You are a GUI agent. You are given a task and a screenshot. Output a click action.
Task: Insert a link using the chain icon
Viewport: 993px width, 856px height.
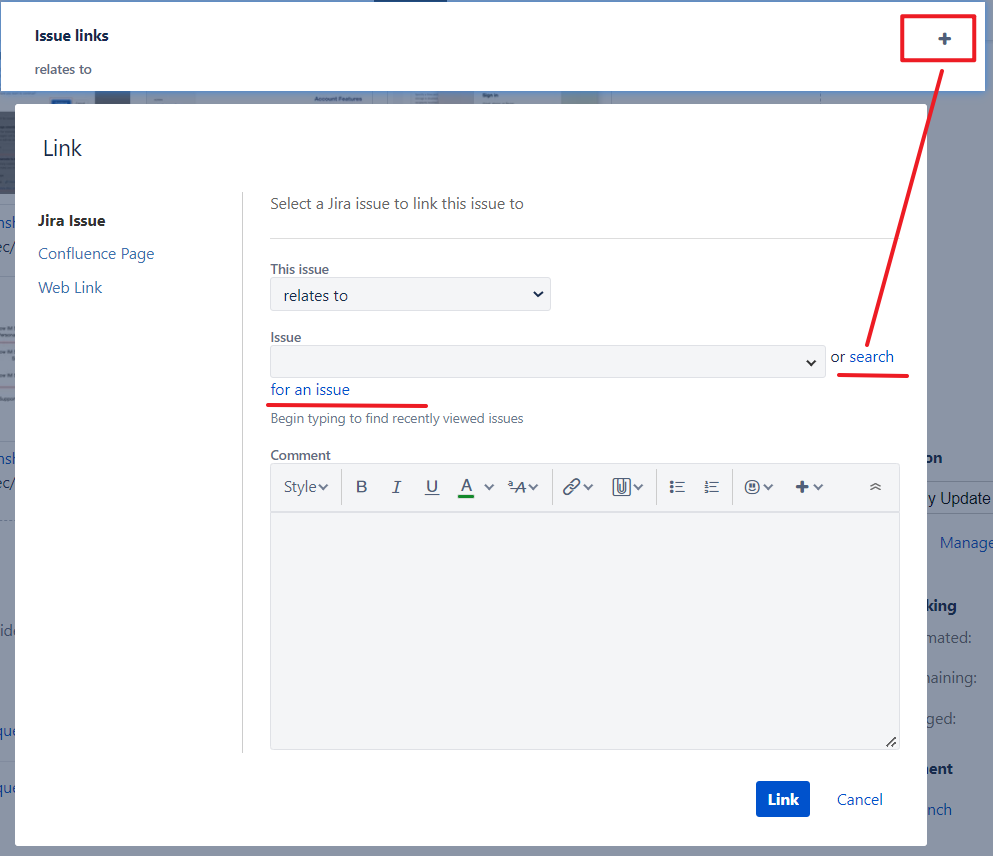tap(571, 487)
